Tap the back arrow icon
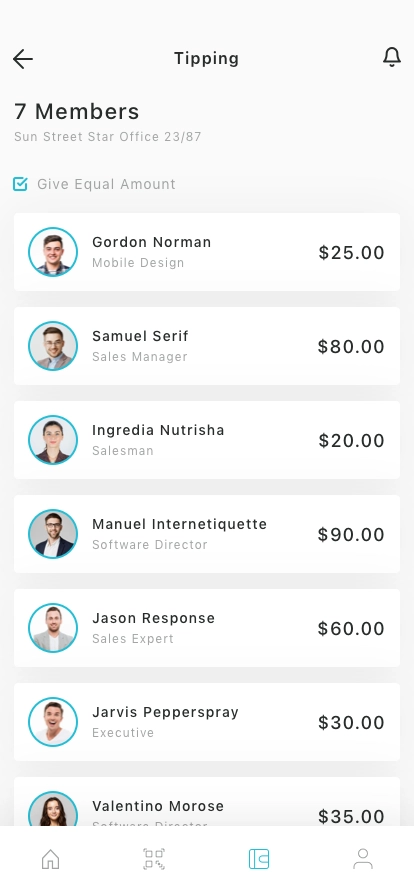The image size is (414, 896). (23, 59)
